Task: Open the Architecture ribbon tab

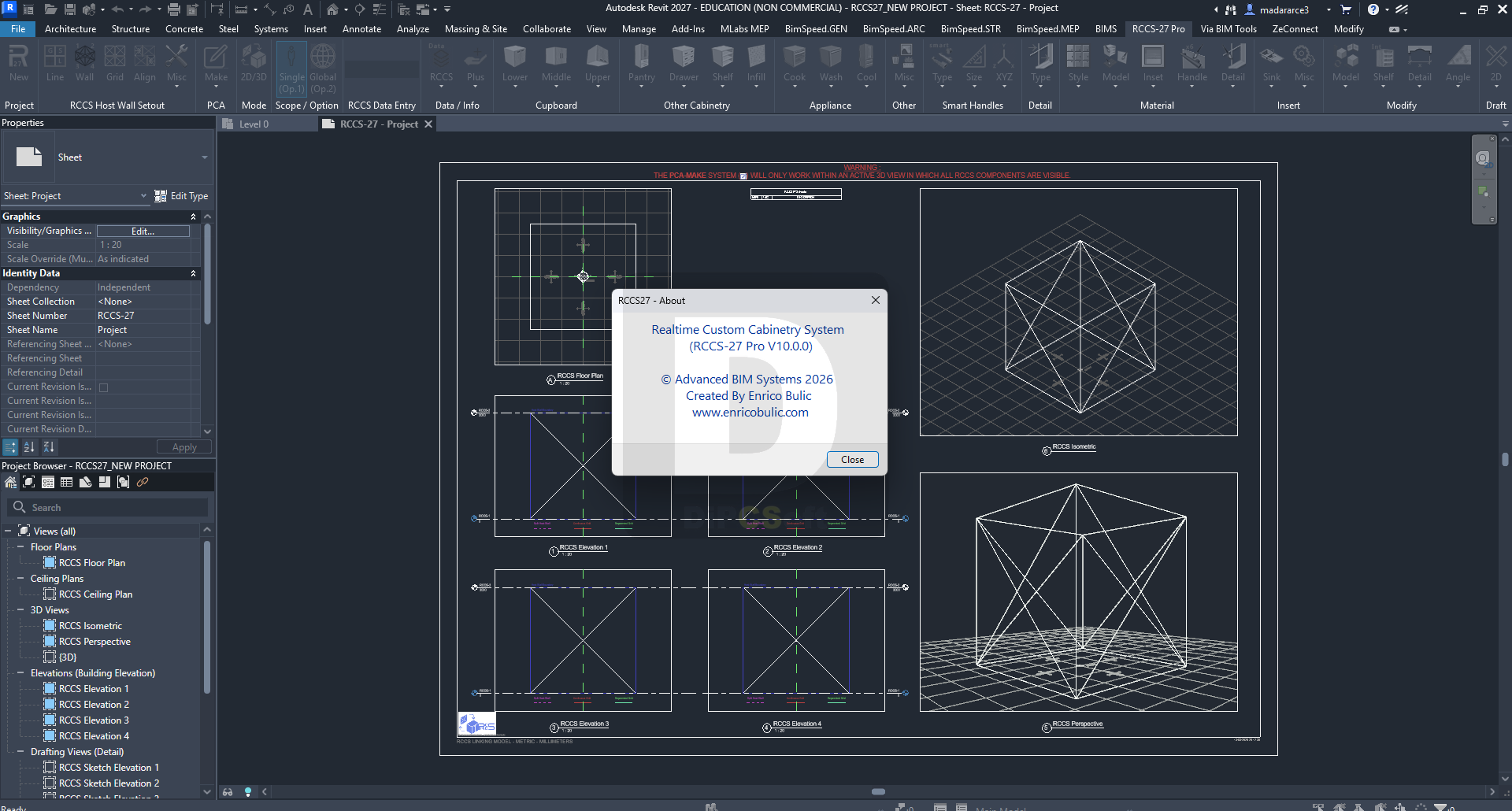Action: [x=70, y=29]
